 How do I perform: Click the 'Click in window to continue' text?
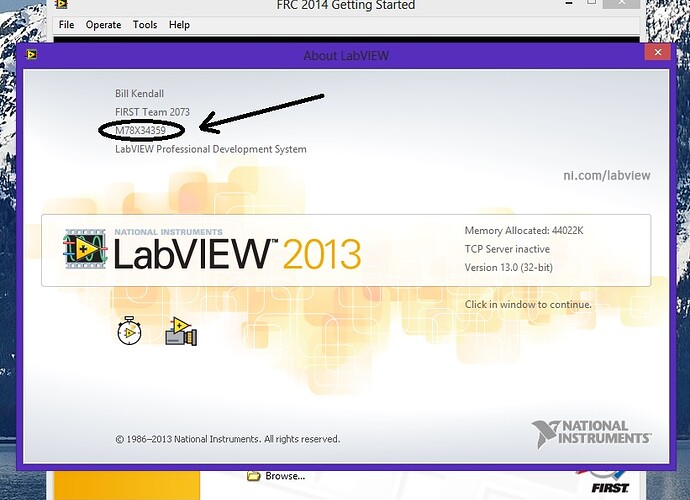[x=528, y=305]
